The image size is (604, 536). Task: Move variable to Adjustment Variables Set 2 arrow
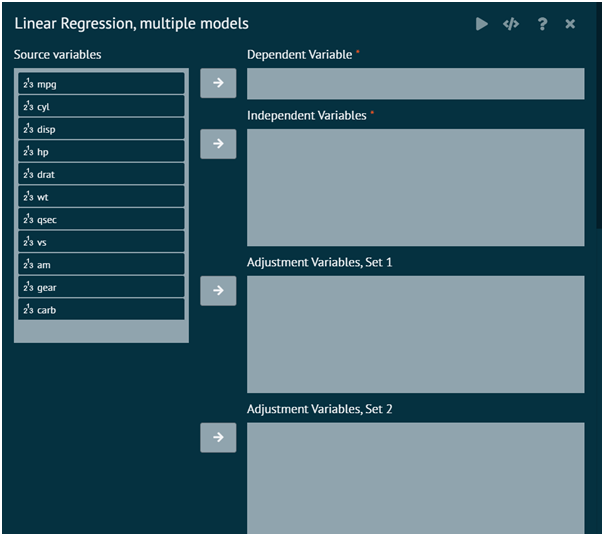point(218,437)
